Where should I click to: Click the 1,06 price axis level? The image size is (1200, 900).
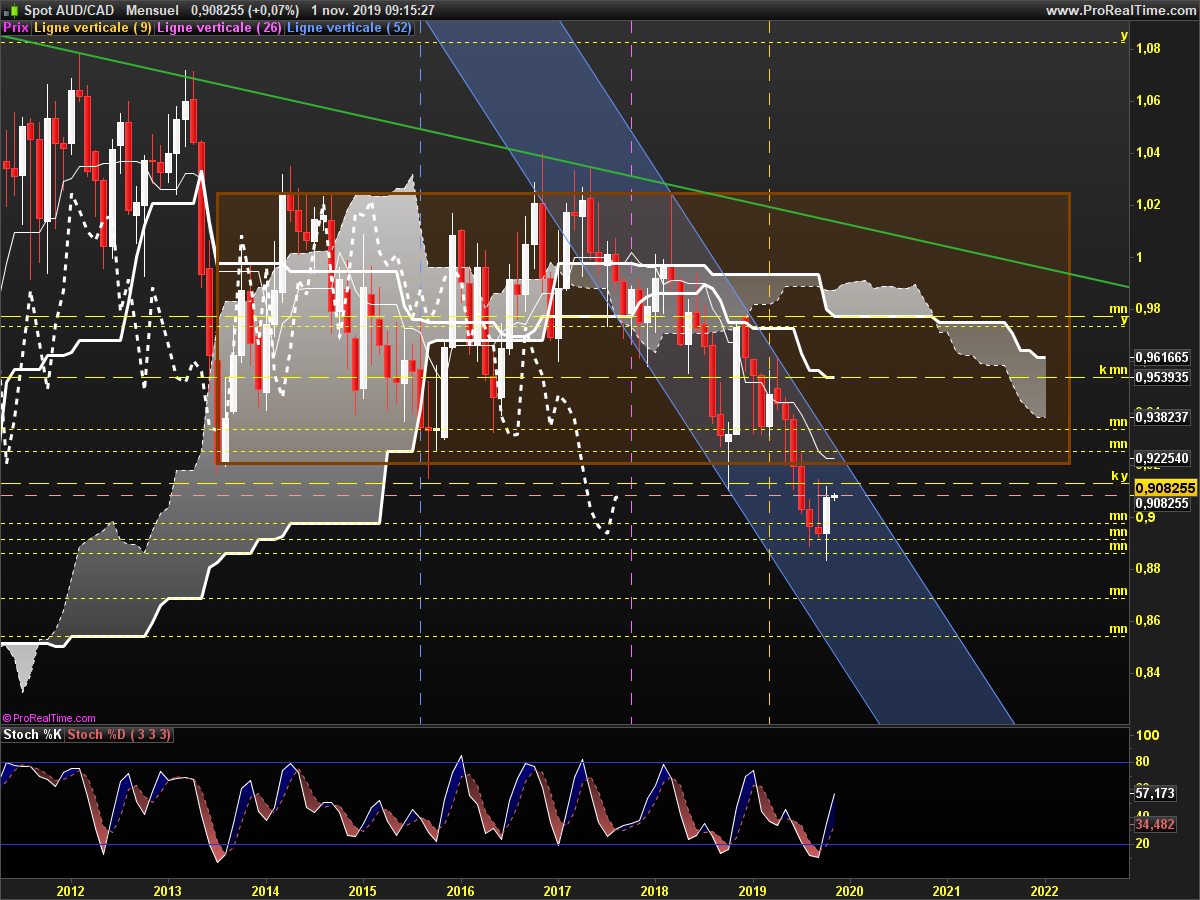click(x=1146, y=100)
